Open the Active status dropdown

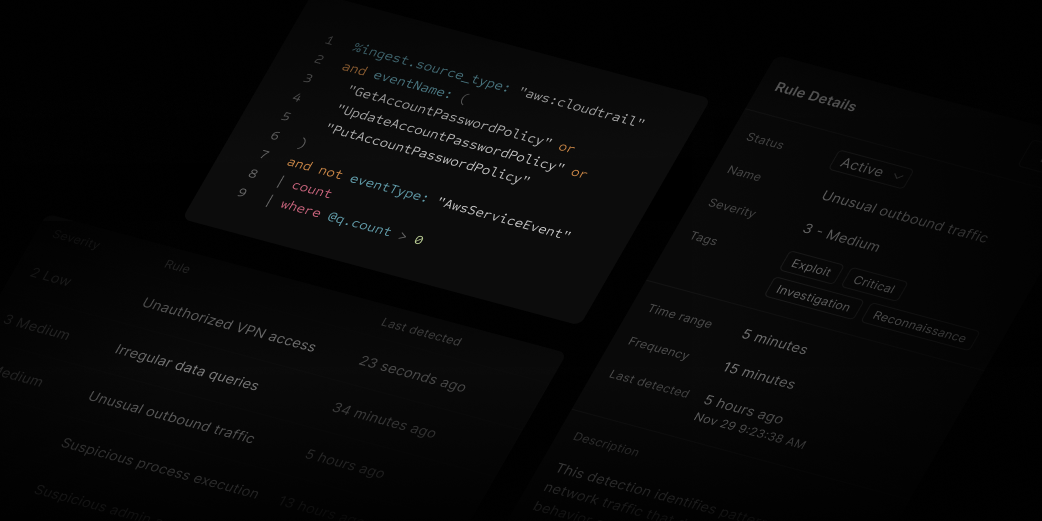[871, 169]
